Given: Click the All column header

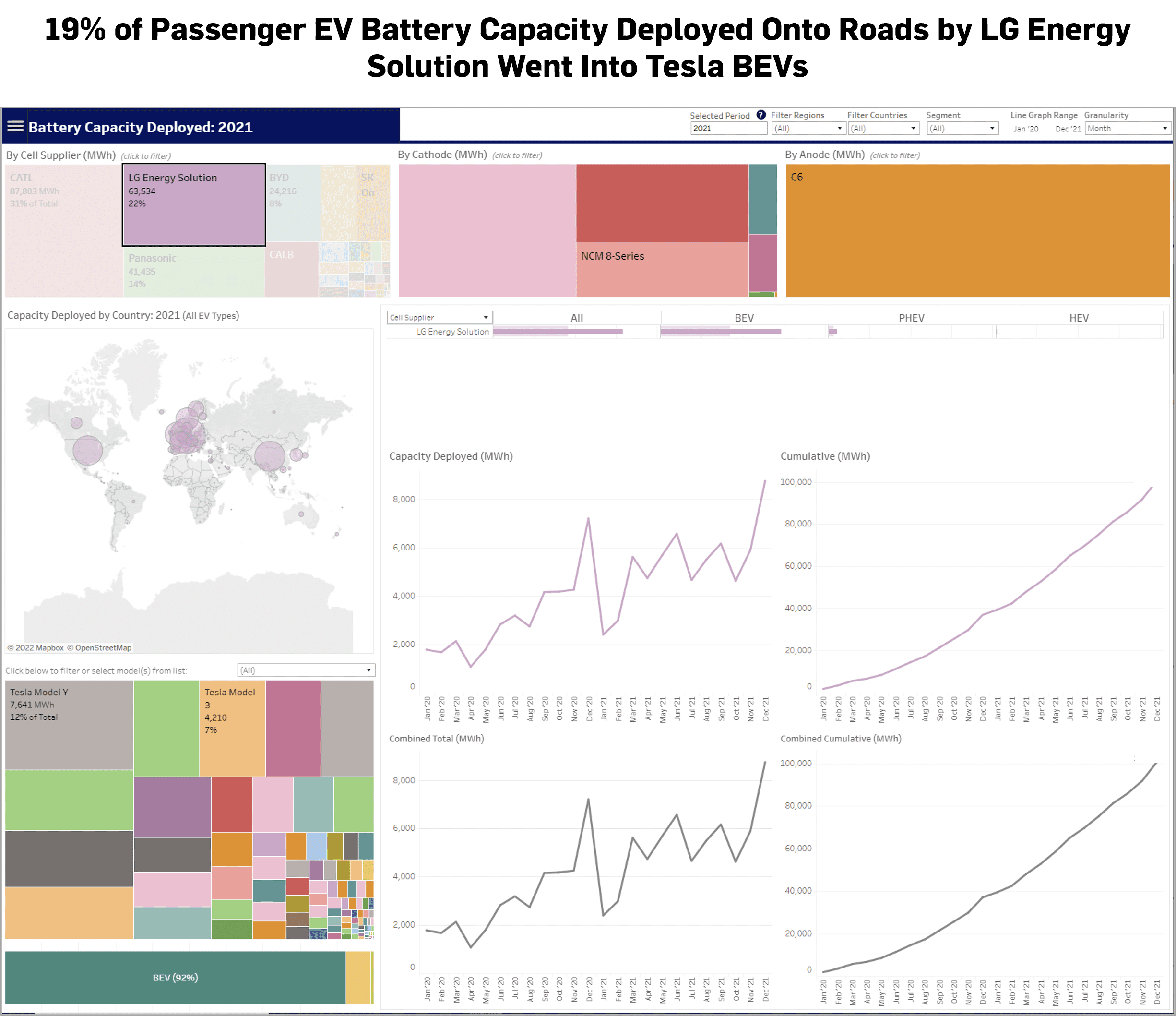Looking at the screenshot, I should [577, 318].
